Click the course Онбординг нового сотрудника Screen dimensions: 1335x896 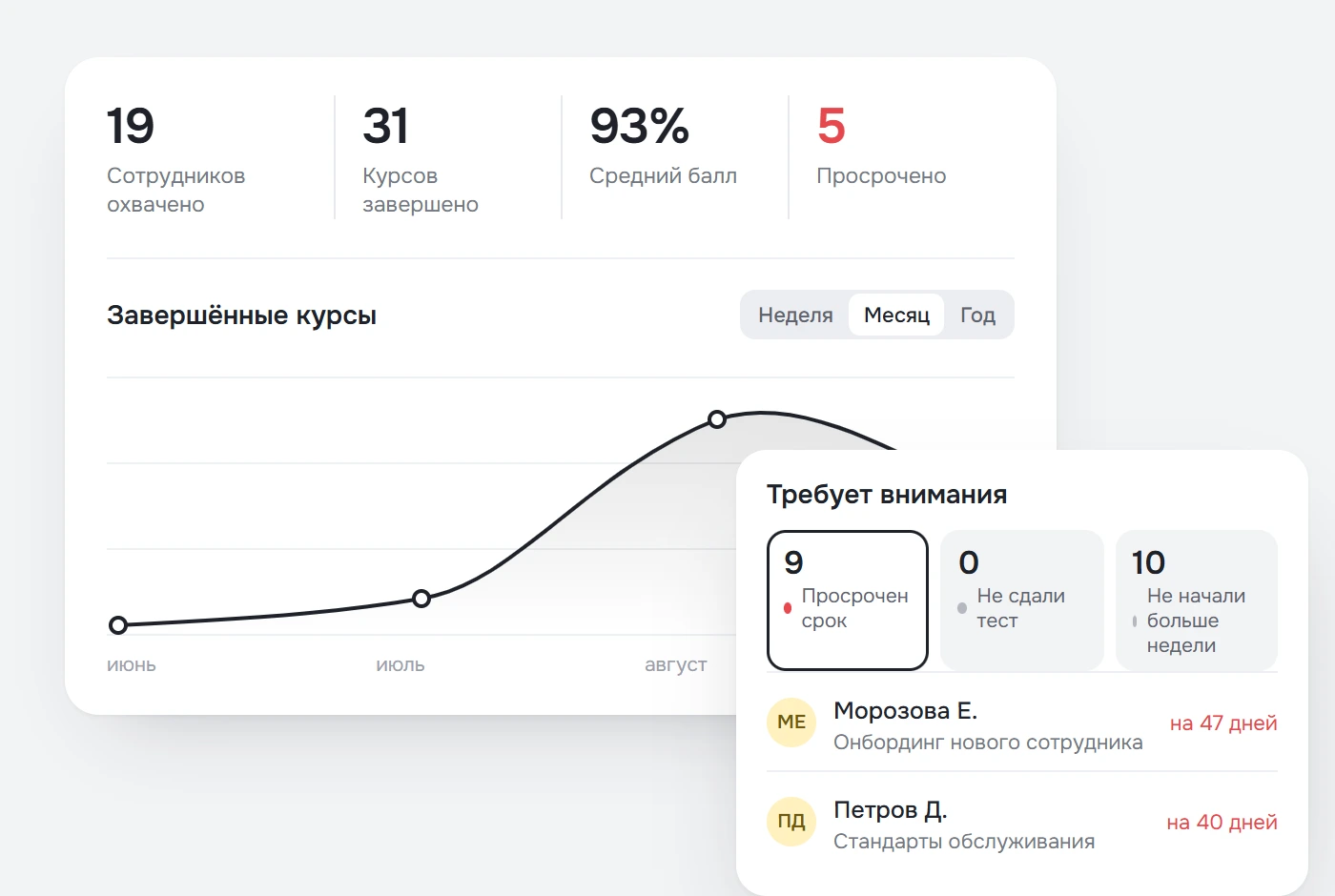[x=988, y=743]
